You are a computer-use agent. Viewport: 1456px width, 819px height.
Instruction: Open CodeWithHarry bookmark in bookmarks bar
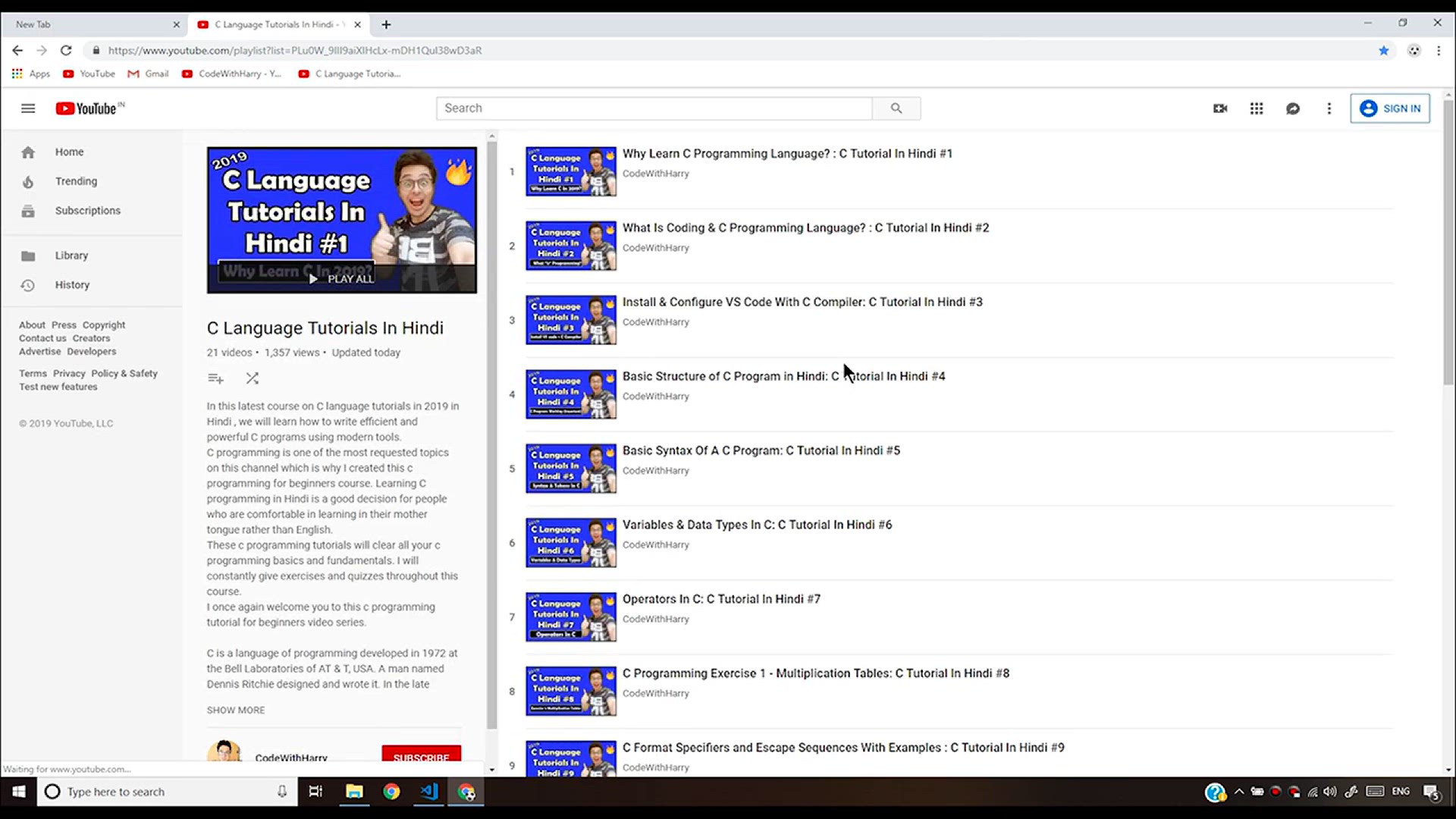(231, 74)
